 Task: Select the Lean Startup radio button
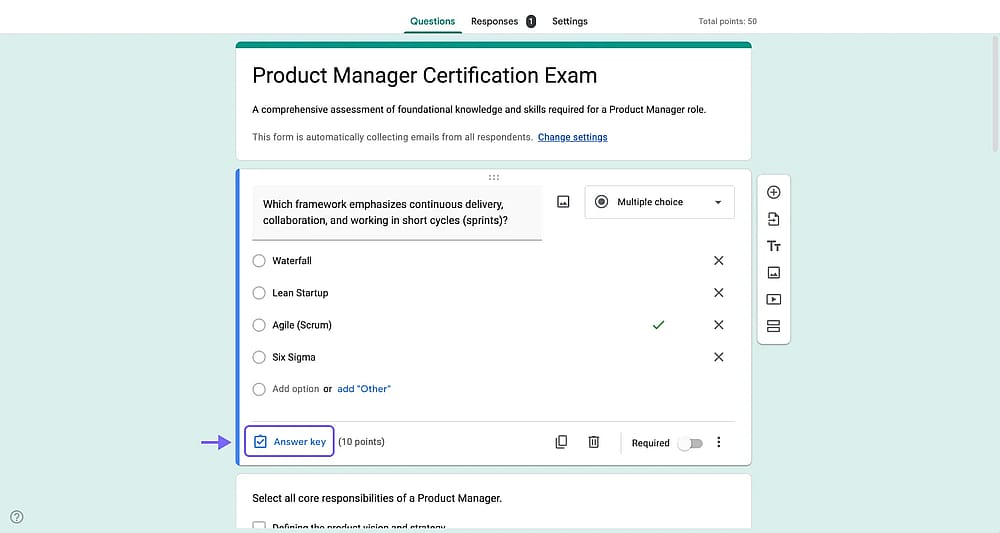click(x=259, y=293)
